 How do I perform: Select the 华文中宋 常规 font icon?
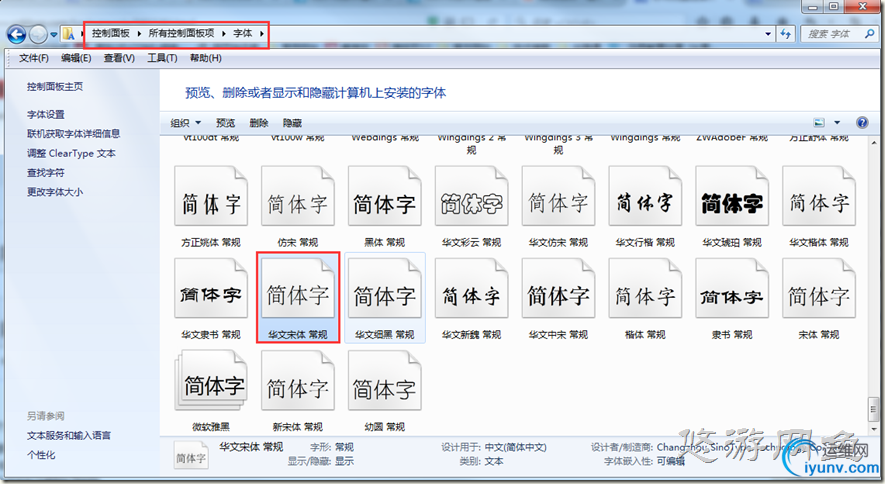coord(559,288)
